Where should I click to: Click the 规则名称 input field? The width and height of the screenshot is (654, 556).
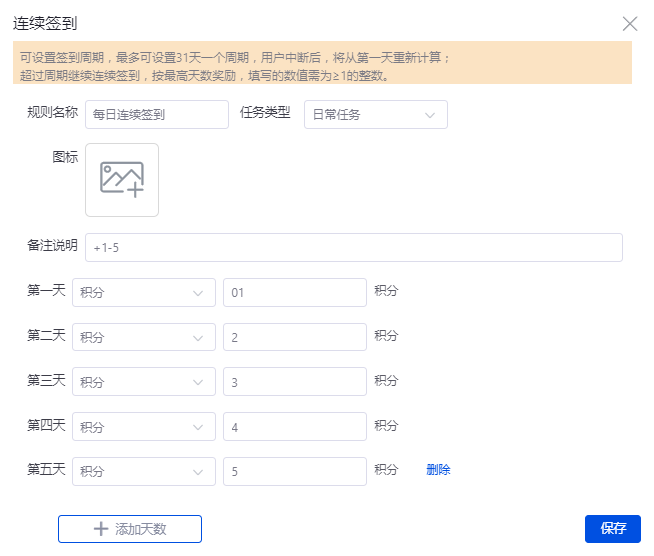click(x=157, y=114)
